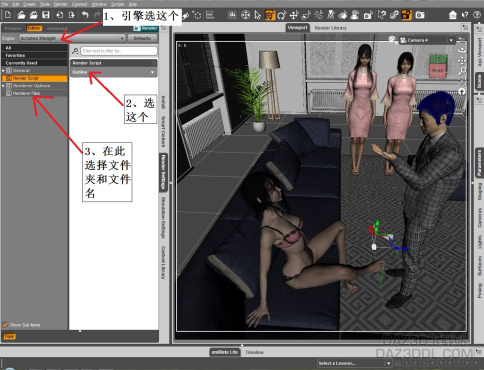484x370 pixels.
Task: Toggle the Show Sub Items checkbox
Action: 5,325
